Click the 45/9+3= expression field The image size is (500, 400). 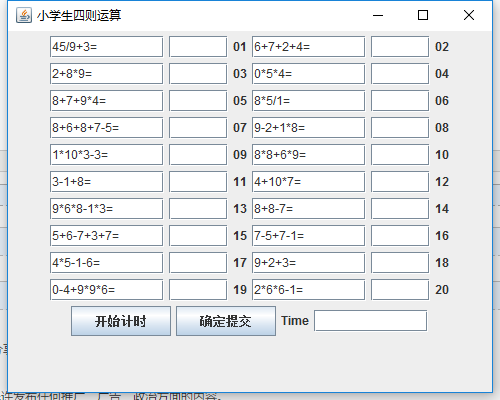click(x=107, y=47)
